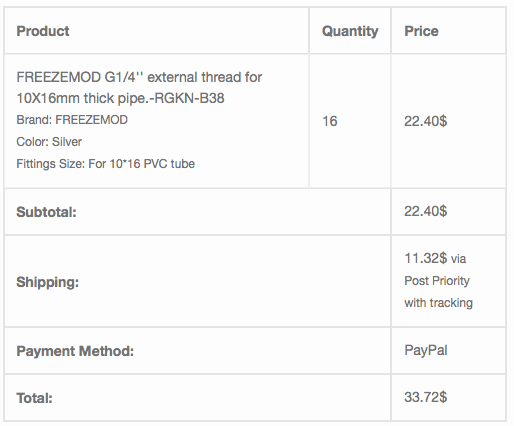Click the 11.32$ shipping cost

point(425,258)
